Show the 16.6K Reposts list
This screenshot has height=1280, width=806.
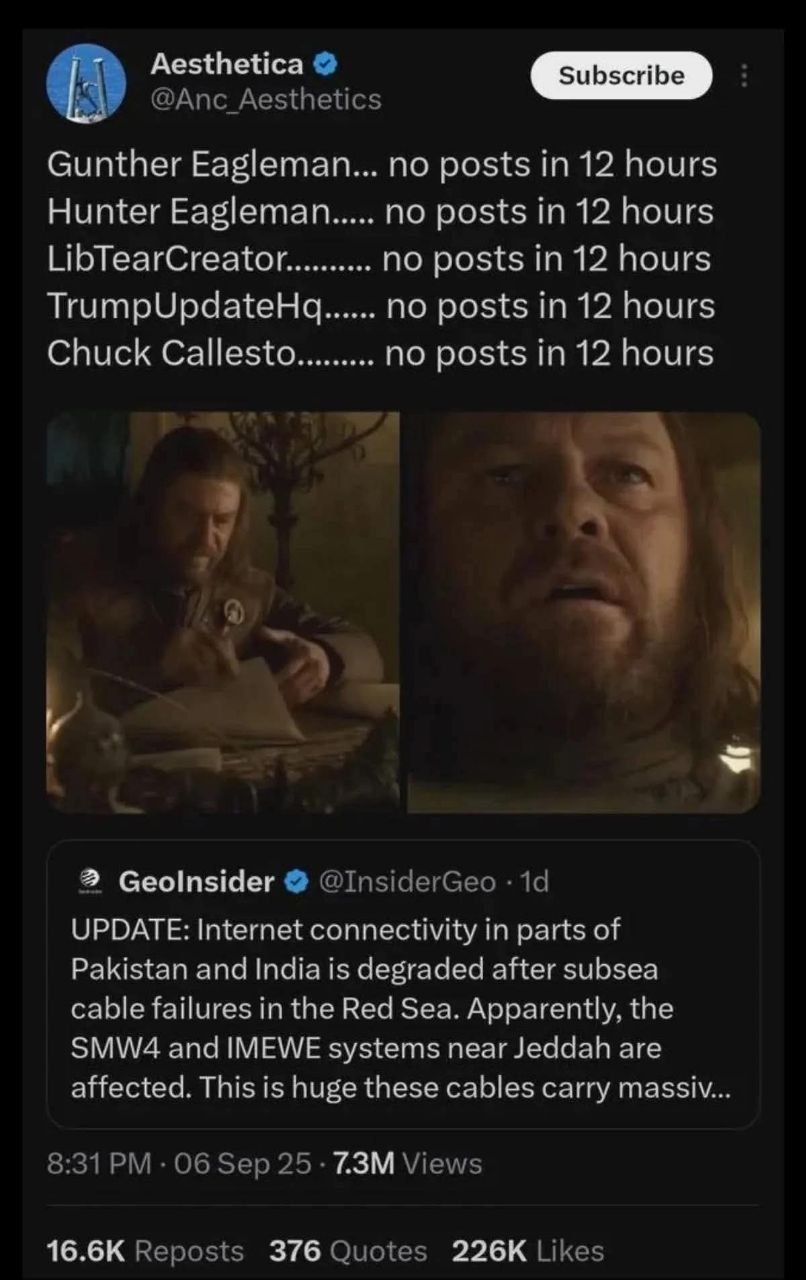(145, 1251)
